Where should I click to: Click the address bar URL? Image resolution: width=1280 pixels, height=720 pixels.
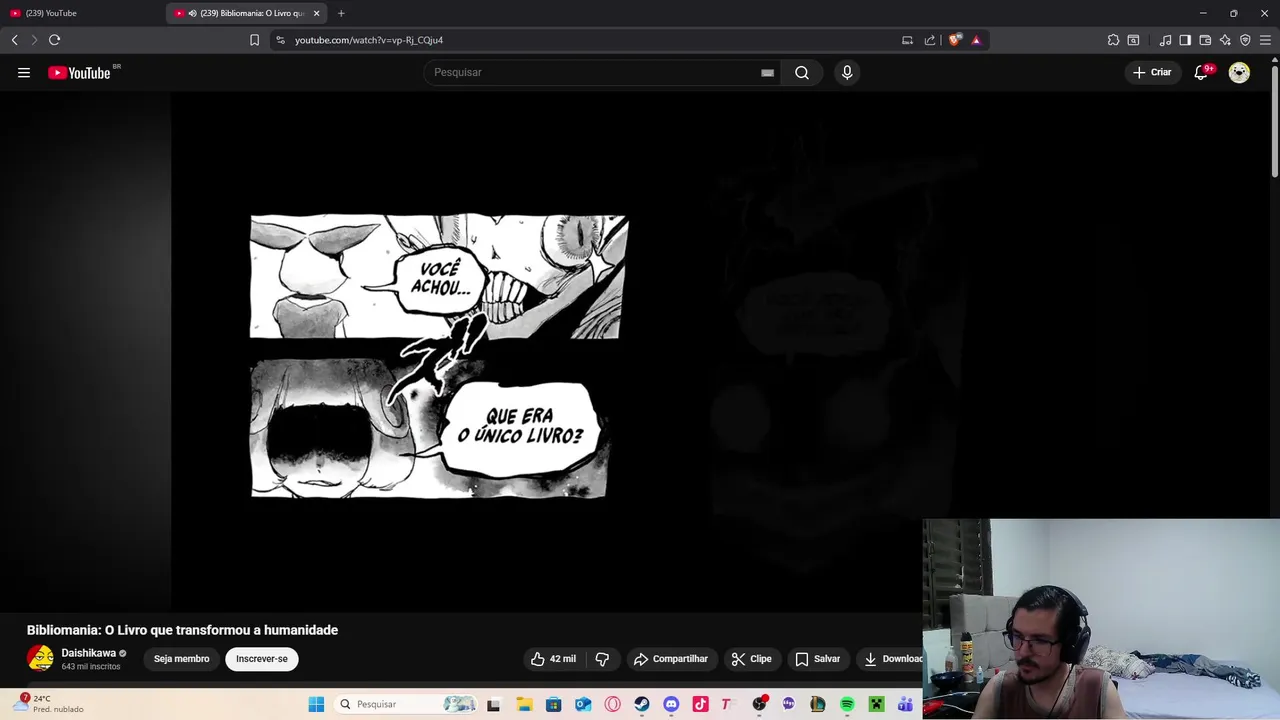click(x=369, y=40)
